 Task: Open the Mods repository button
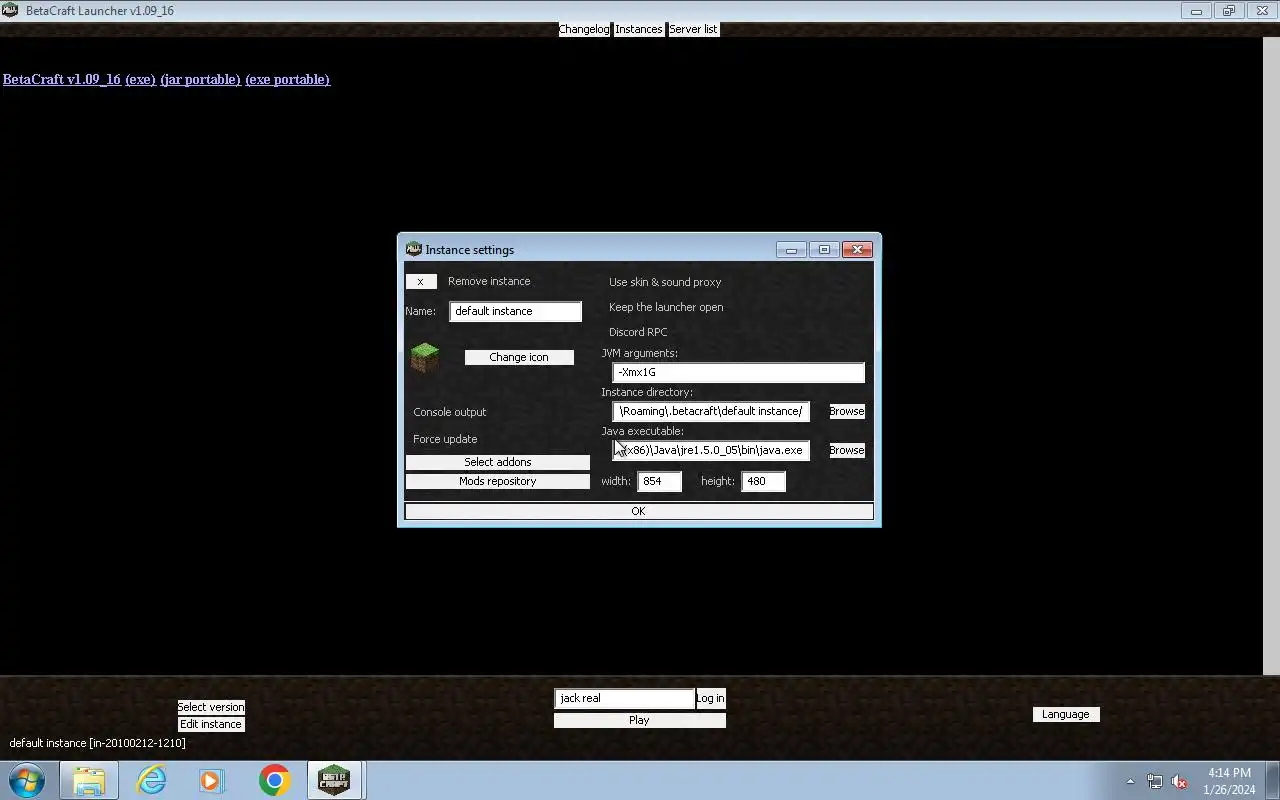498,481
